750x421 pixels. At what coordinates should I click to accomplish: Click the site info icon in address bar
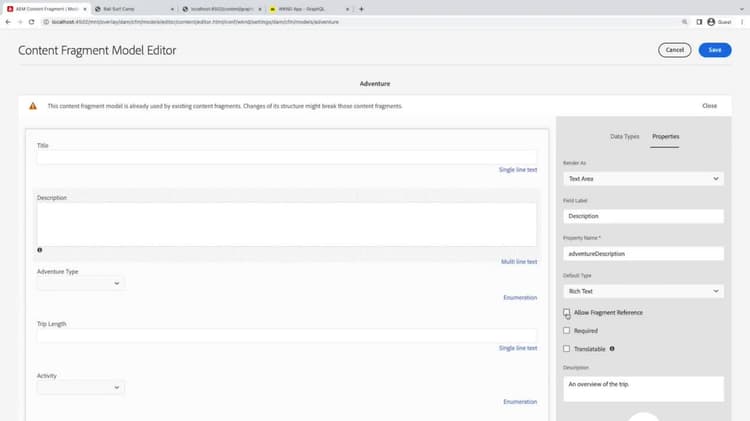46,22
